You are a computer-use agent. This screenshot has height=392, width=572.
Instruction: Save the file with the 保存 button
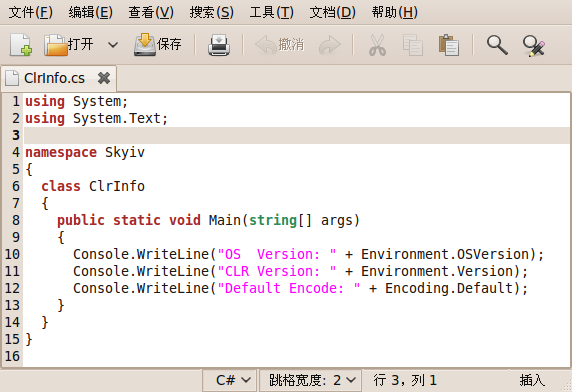(158, 45)
